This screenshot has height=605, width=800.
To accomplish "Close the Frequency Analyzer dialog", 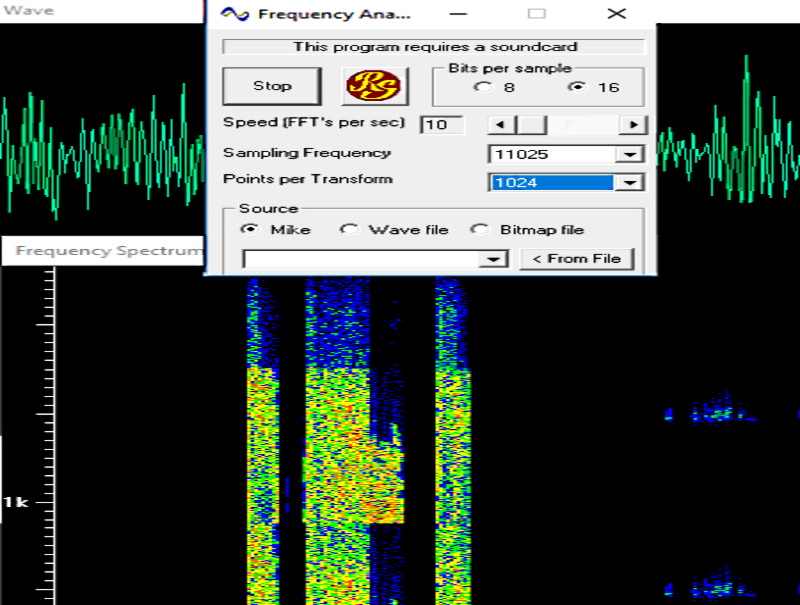I will pos(617,14).
